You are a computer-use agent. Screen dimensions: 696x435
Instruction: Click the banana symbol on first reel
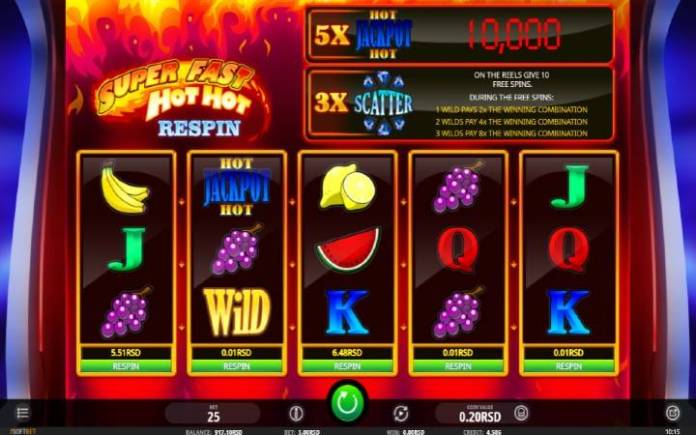125,188
